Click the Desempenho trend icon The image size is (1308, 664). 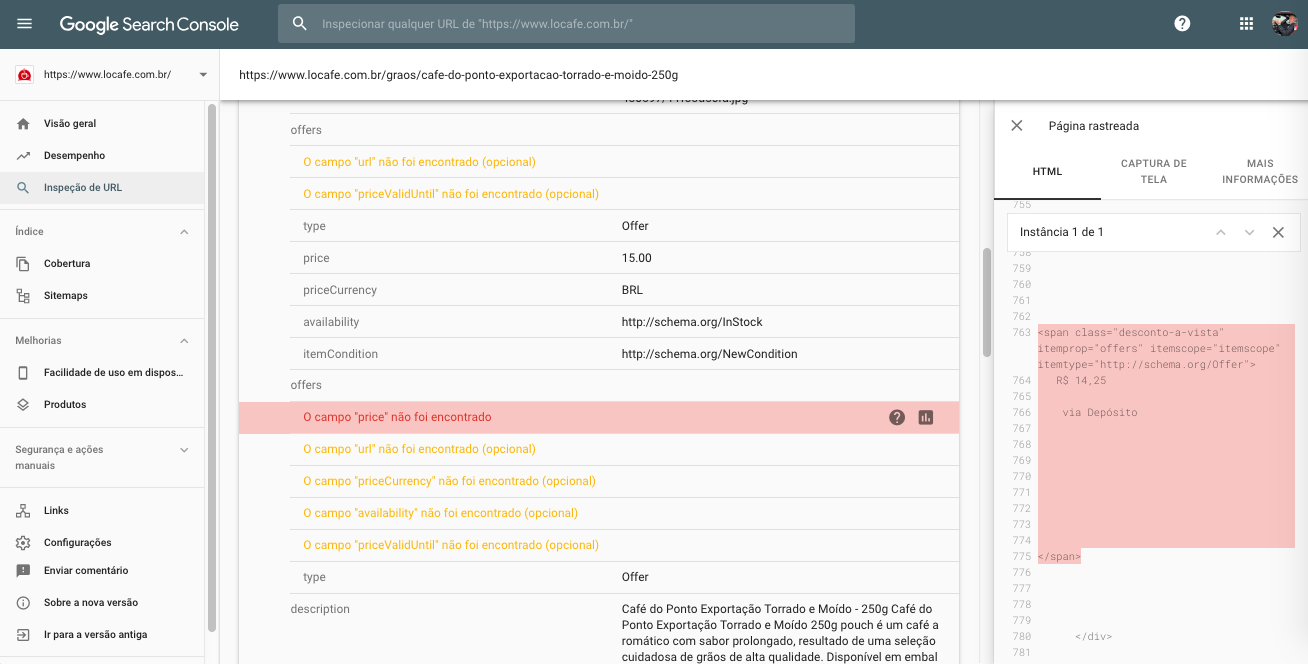23,156
